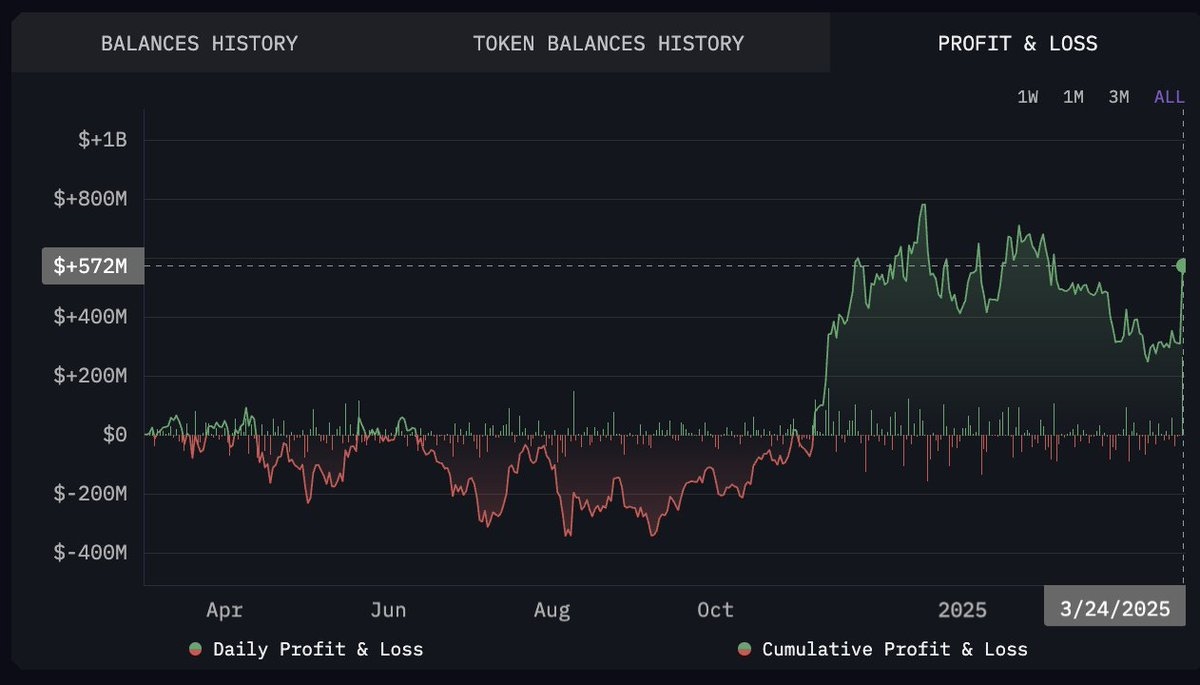Click the highest peak of the cumulative line

point(923,205)
